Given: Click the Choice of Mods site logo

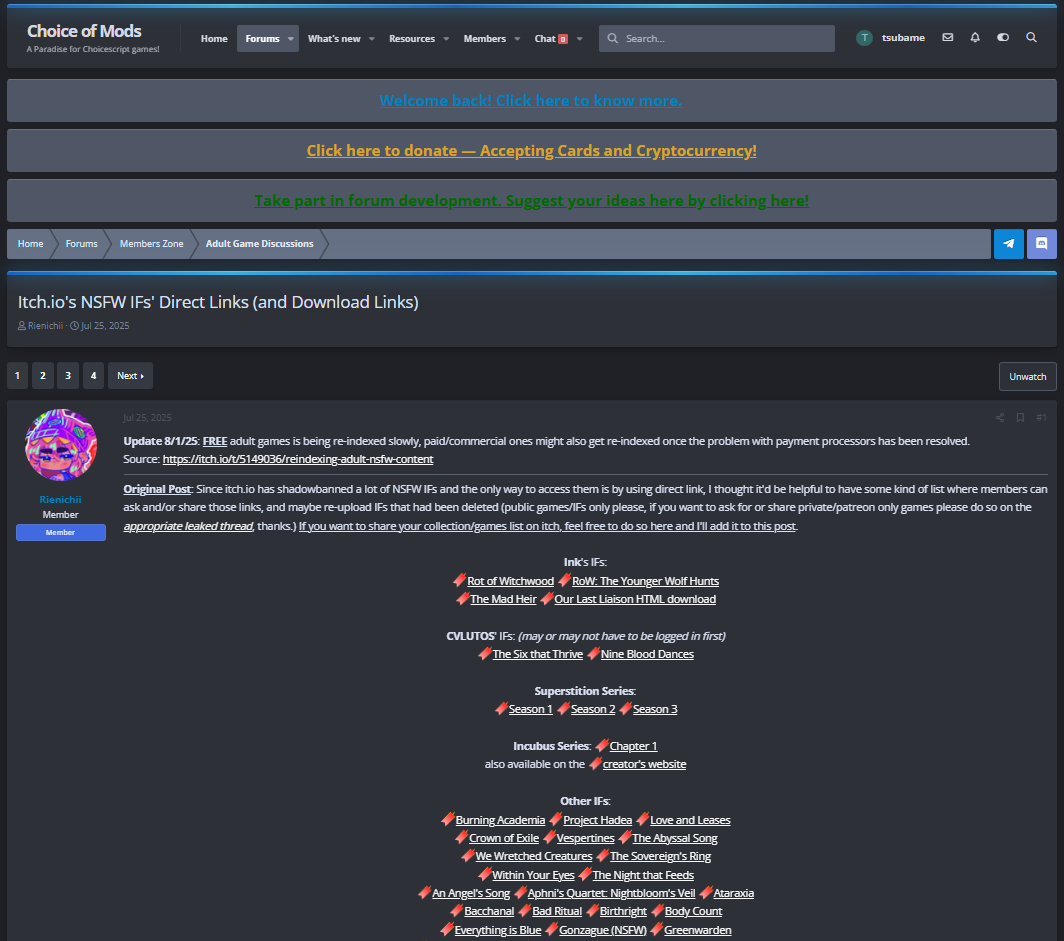Looking at the screenshot, I should tap(84, 31).
